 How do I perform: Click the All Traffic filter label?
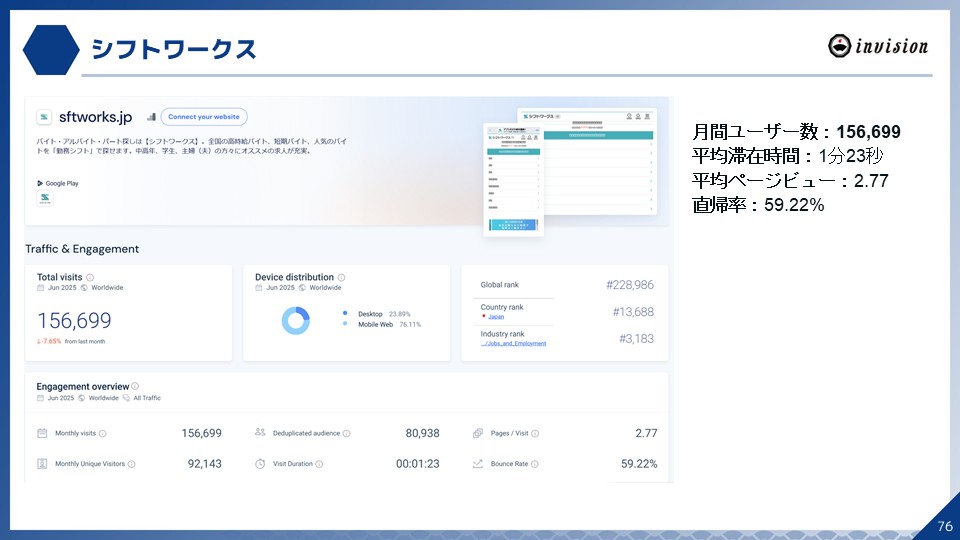pos(147,398)
